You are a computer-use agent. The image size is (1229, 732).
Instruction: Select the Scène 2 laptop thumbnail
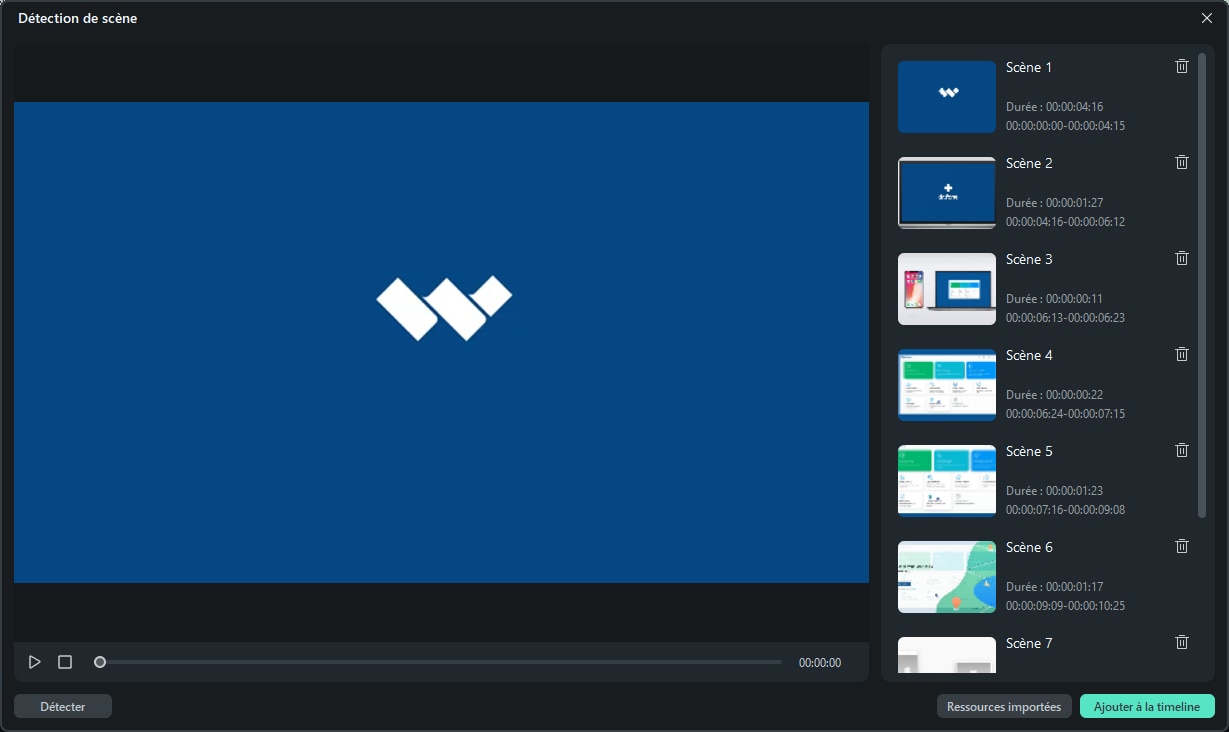pos(947,193)
